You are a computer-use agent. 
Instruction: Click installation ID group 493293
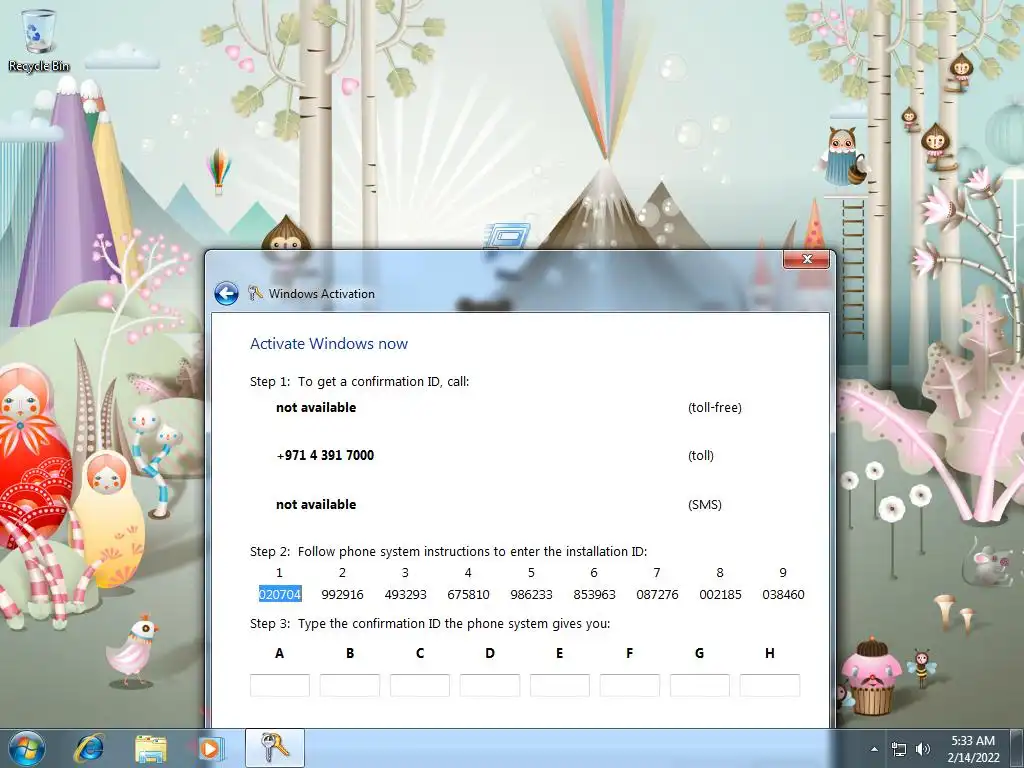(406, 594)
